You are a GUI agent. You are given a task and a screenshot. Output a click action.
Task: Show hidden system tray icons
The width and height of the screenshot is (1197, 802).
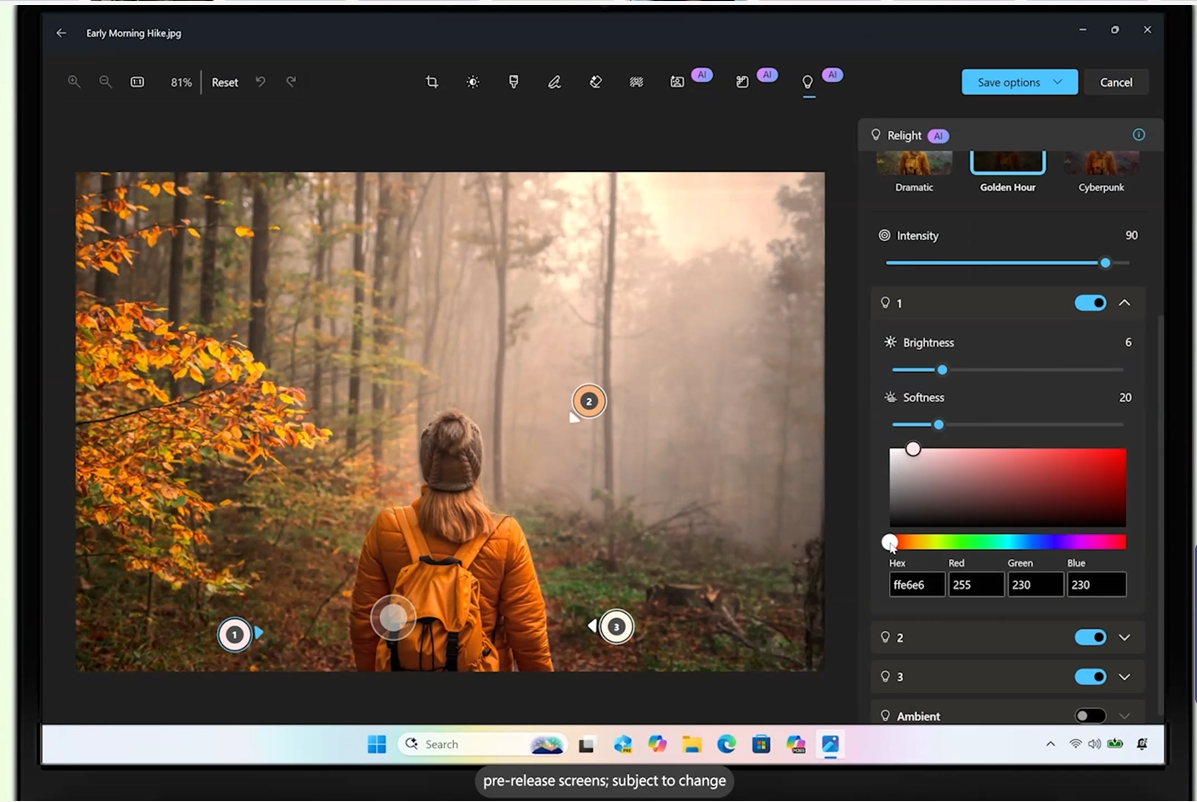click(1050, 744)
